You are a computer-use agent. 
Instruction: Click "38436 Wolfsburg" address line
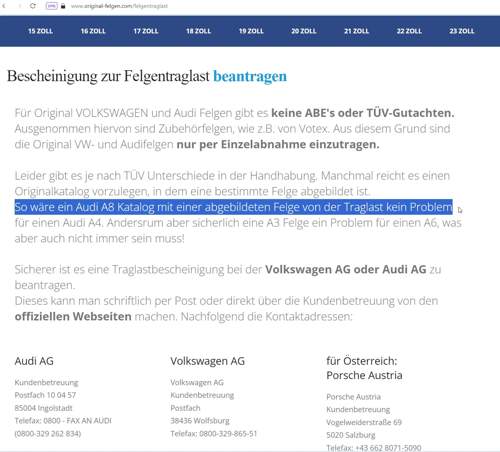pyautogui.click(x=200, y=421)
